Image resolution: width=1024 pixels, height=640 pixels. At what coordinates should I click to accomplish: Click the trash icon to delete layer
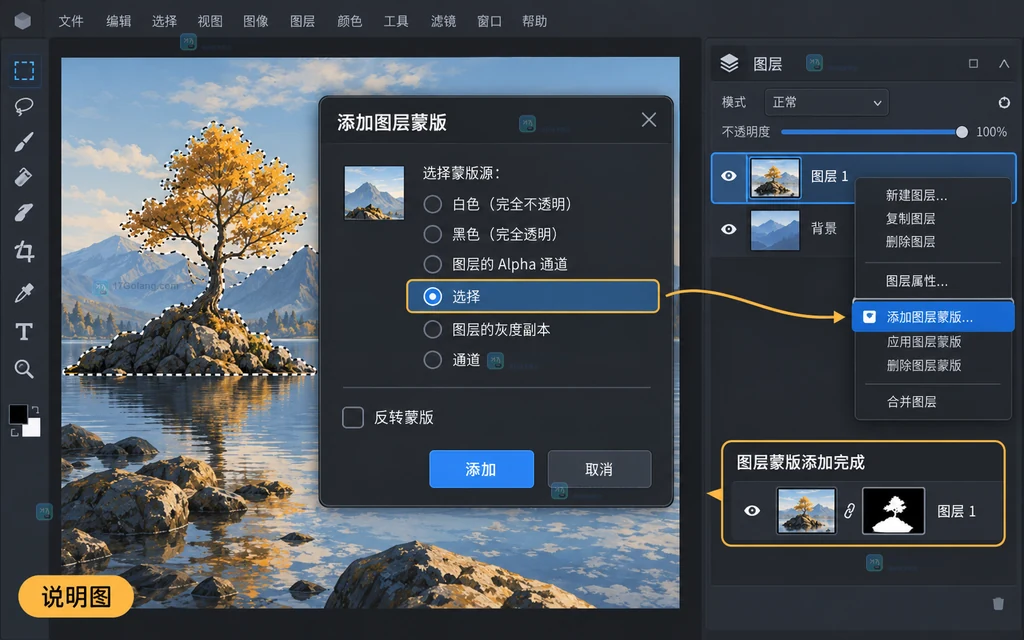pyautogui.click(x=998, y=603)
